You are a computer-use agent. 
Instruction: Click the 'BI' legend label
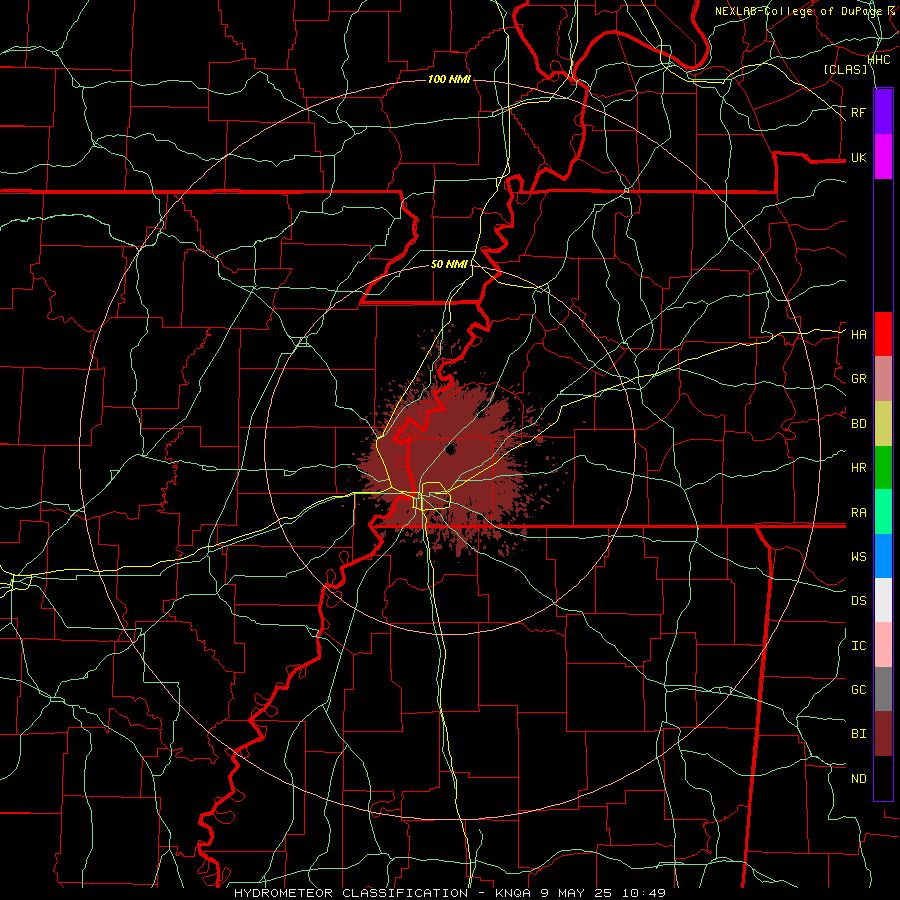tap(858, 734)
